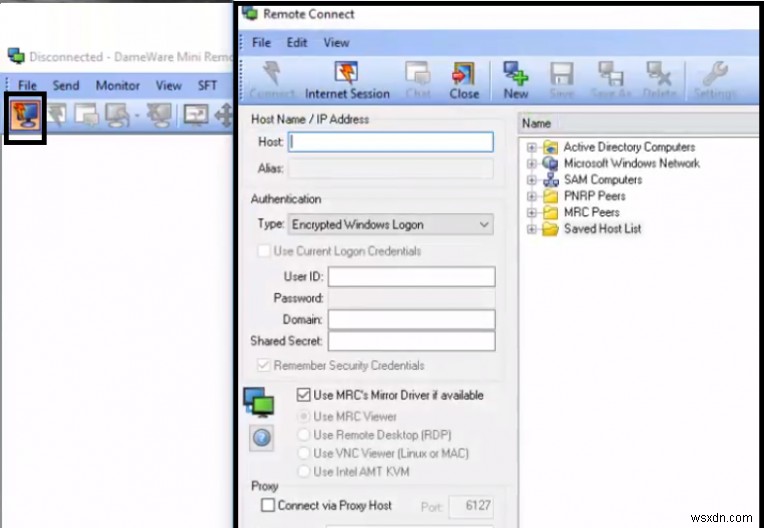Viewport: 764px width, 528px height.
Task: Select the Active Directory Computers label
Action: (630, 147)
